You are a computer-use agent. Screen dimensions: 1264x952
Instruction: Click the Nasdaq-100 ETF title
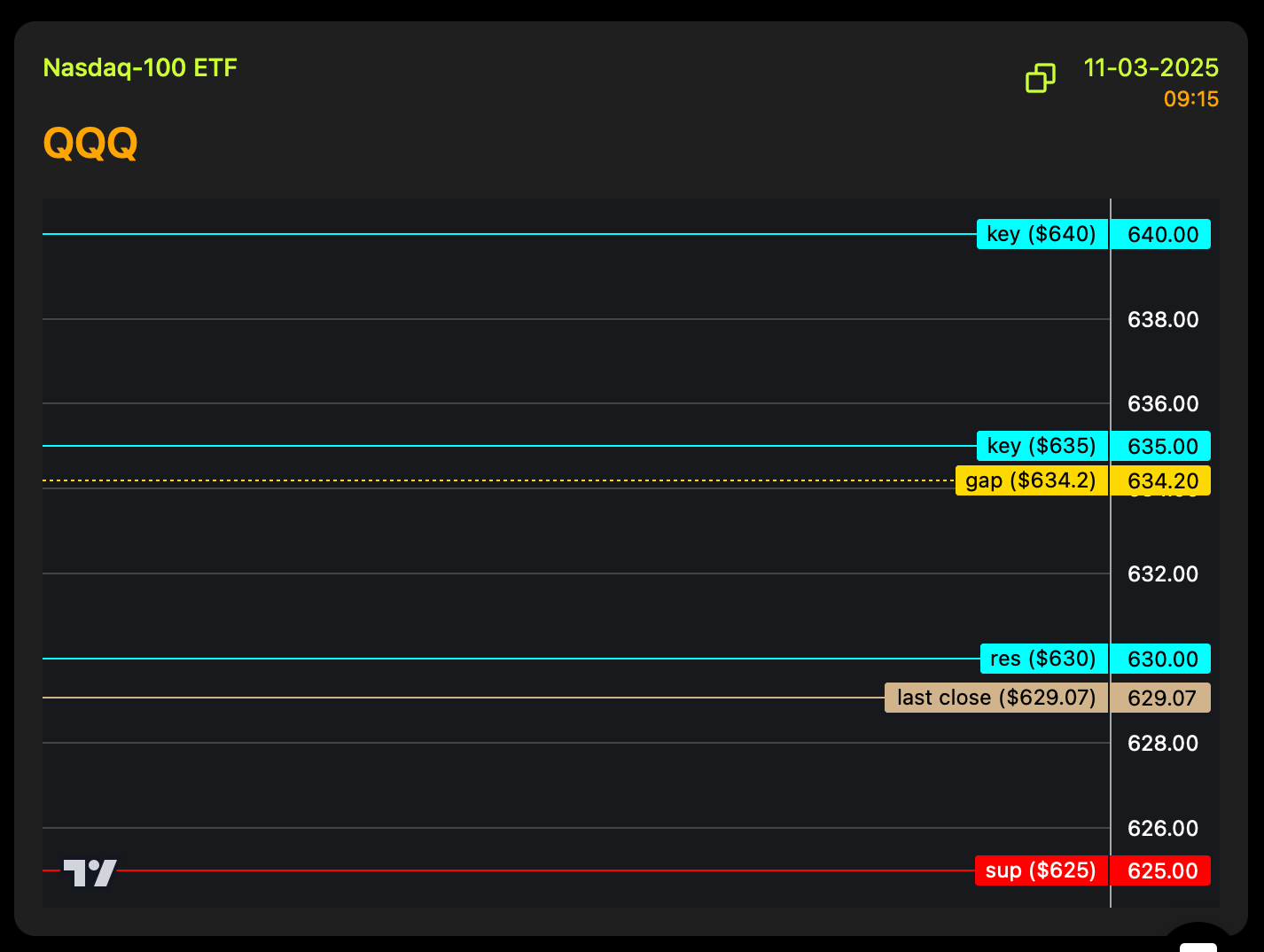click(x=140, y=68)
